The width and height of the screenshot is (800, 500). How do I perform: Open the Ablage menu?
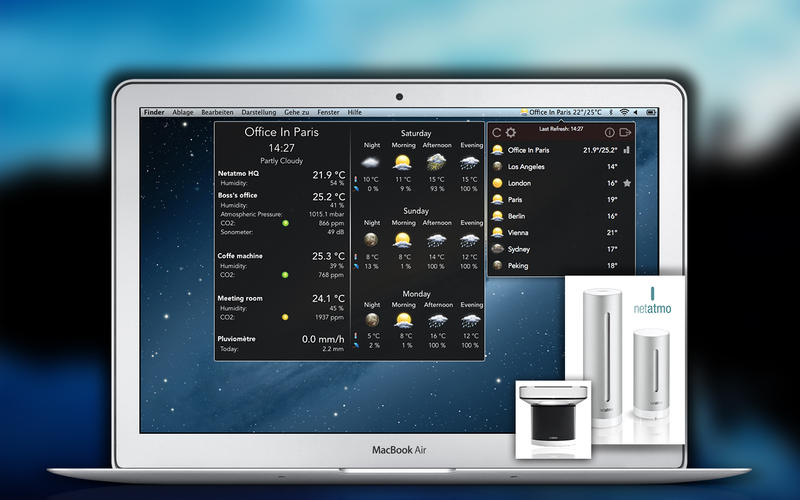tap(183, 112)
